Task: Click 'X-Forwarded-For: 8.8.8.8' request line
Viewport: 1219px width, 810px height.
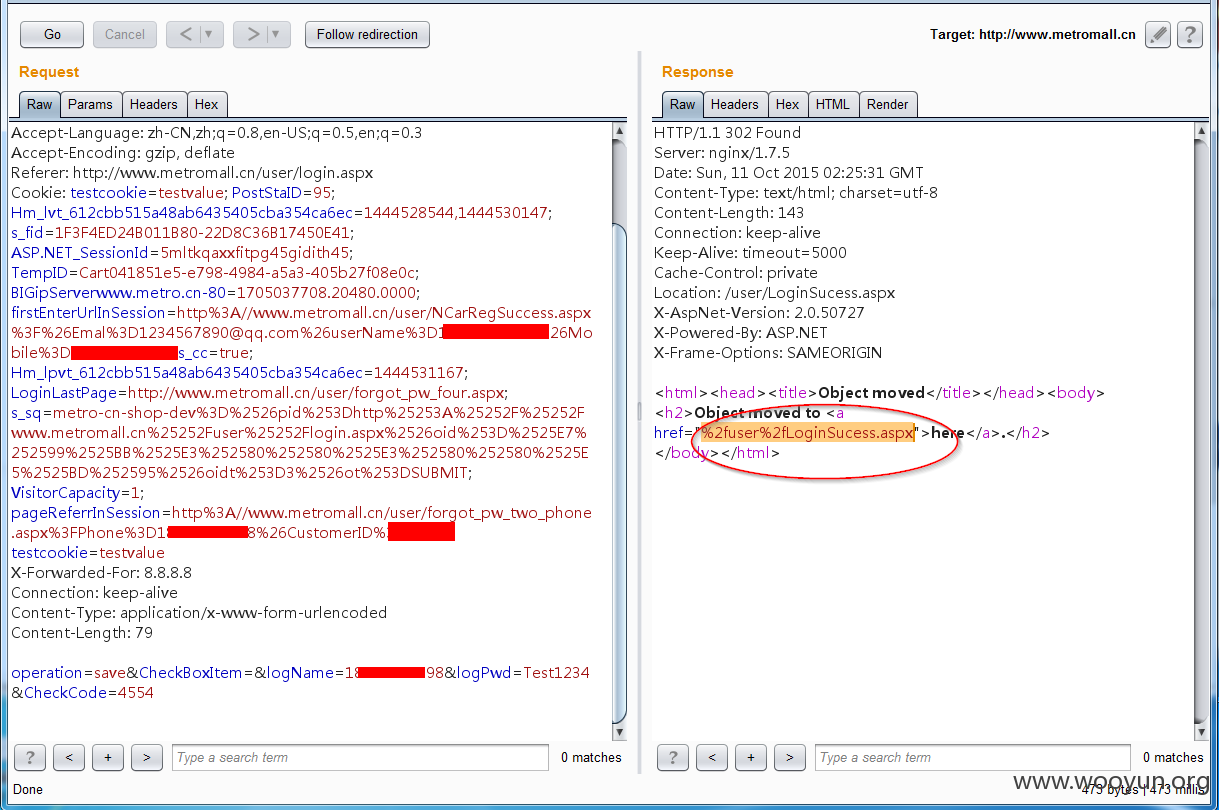Action: [101, 573]
